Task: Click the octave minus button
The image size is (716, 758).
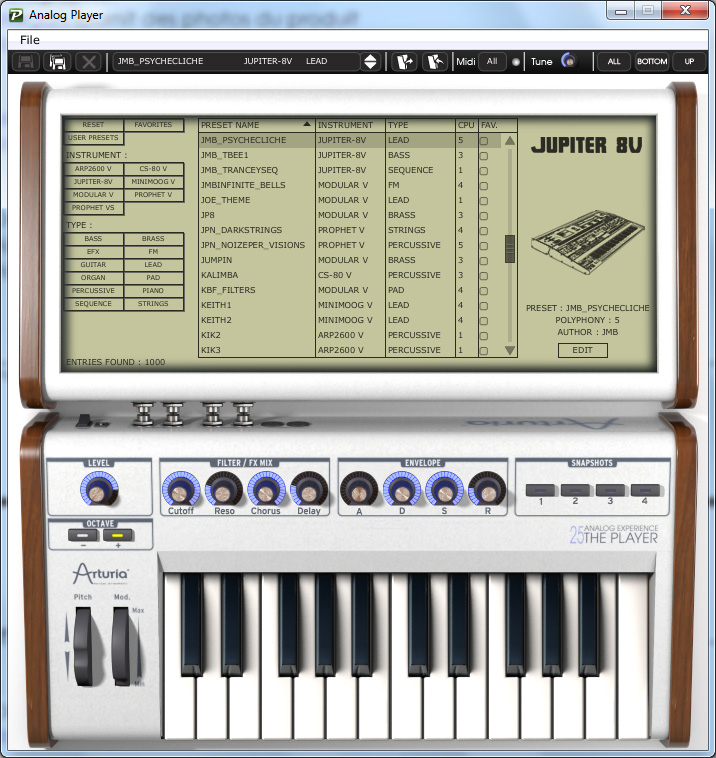Action: [83, 536]
